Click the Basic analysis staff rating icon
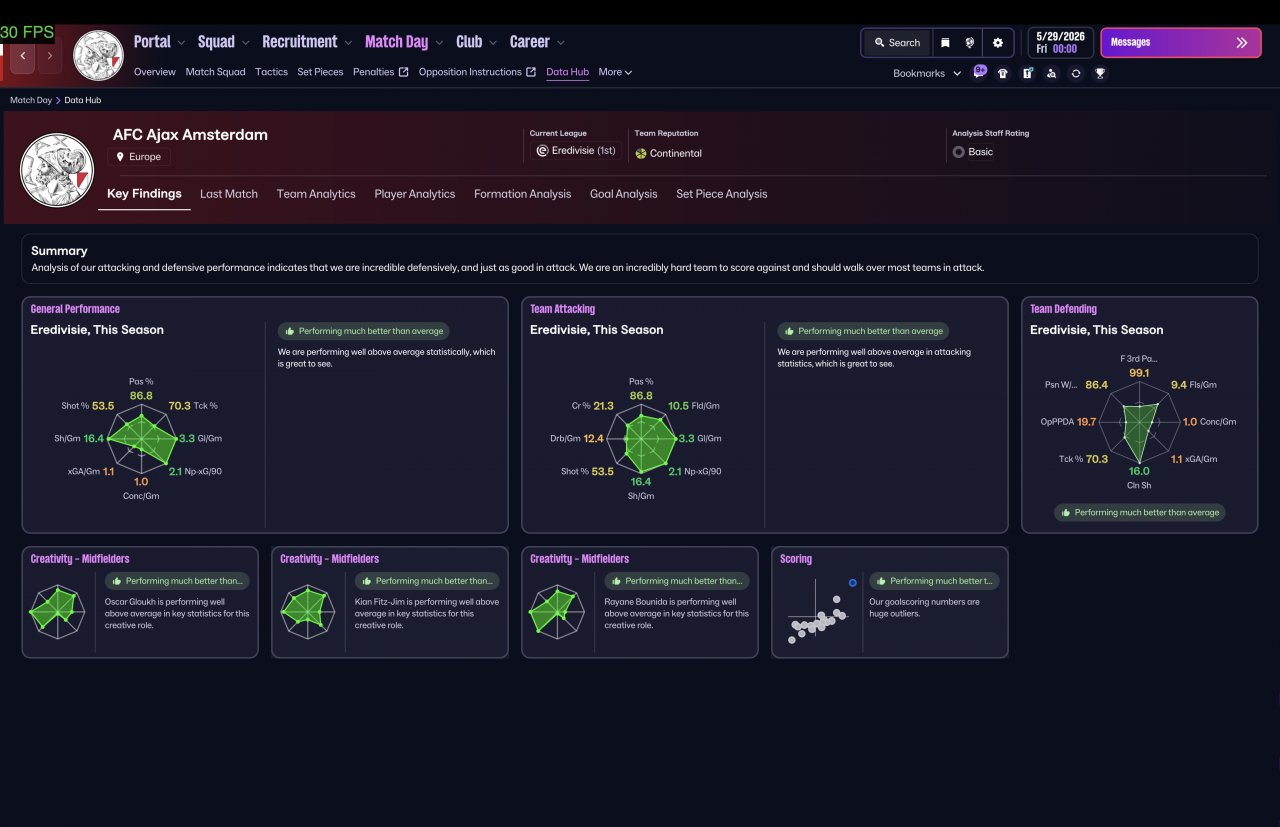The width and height of the screenshot is (1280, 827). coord(958,152)
